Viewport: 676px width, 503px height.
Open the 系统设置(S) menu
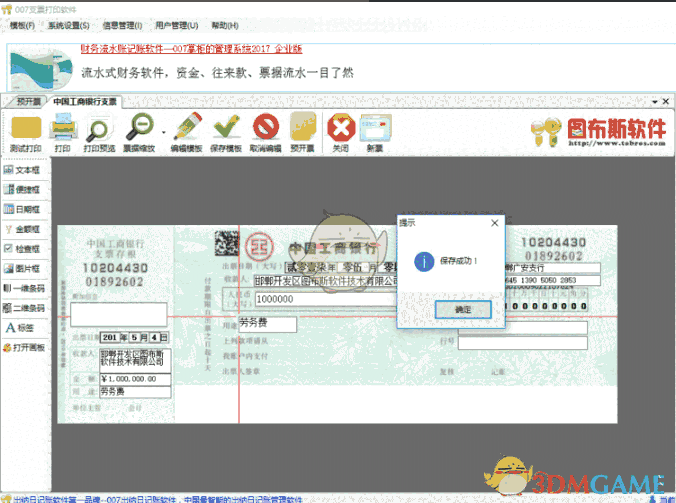click(x=69, y=25)
